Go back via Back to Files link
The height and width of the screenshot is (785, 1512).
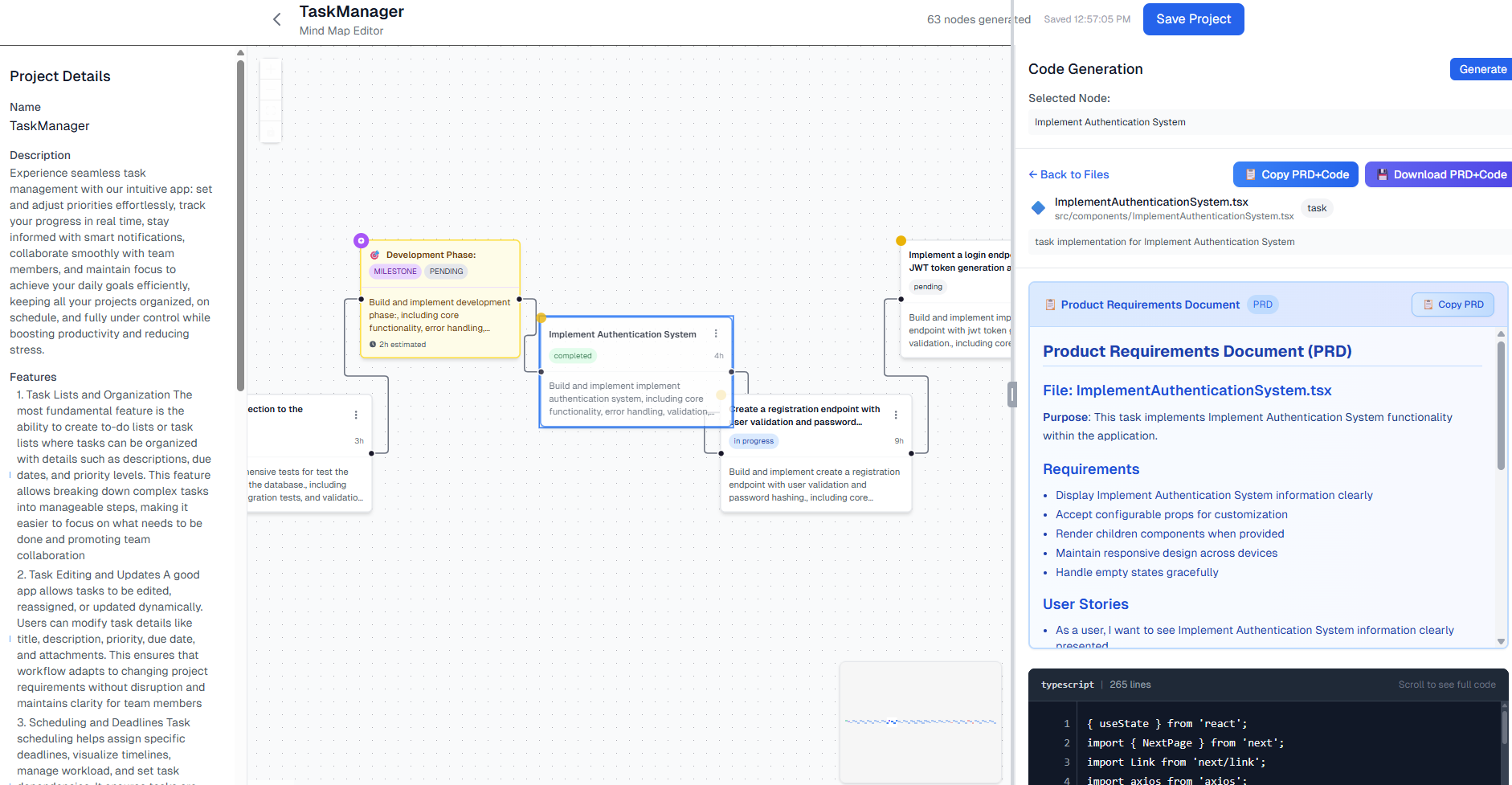coord(1069,174)
